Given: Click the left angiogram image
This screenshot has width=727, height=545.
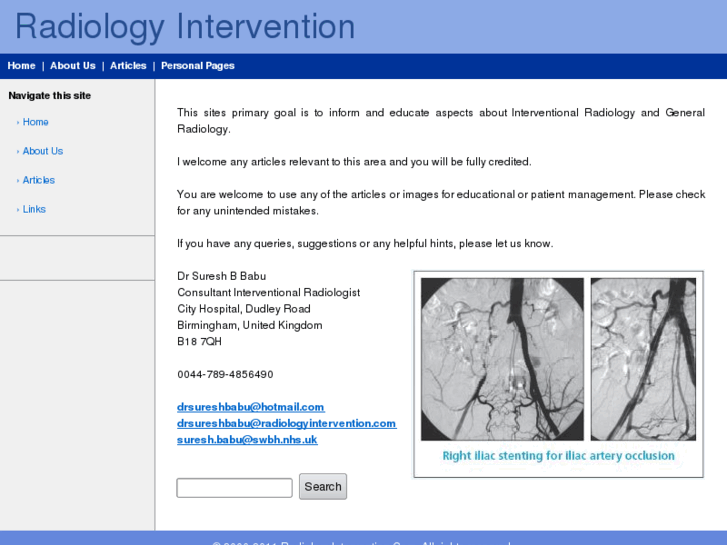Looking at the screenshot, I should (502, 359).
